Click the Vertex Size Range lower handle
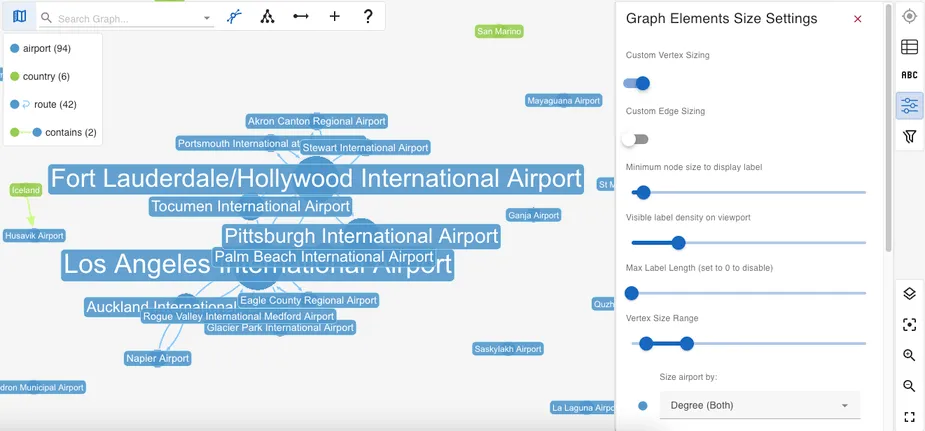The height and width of the screenshot is (431, 925). pyautogui.click(x=646, y=343)
